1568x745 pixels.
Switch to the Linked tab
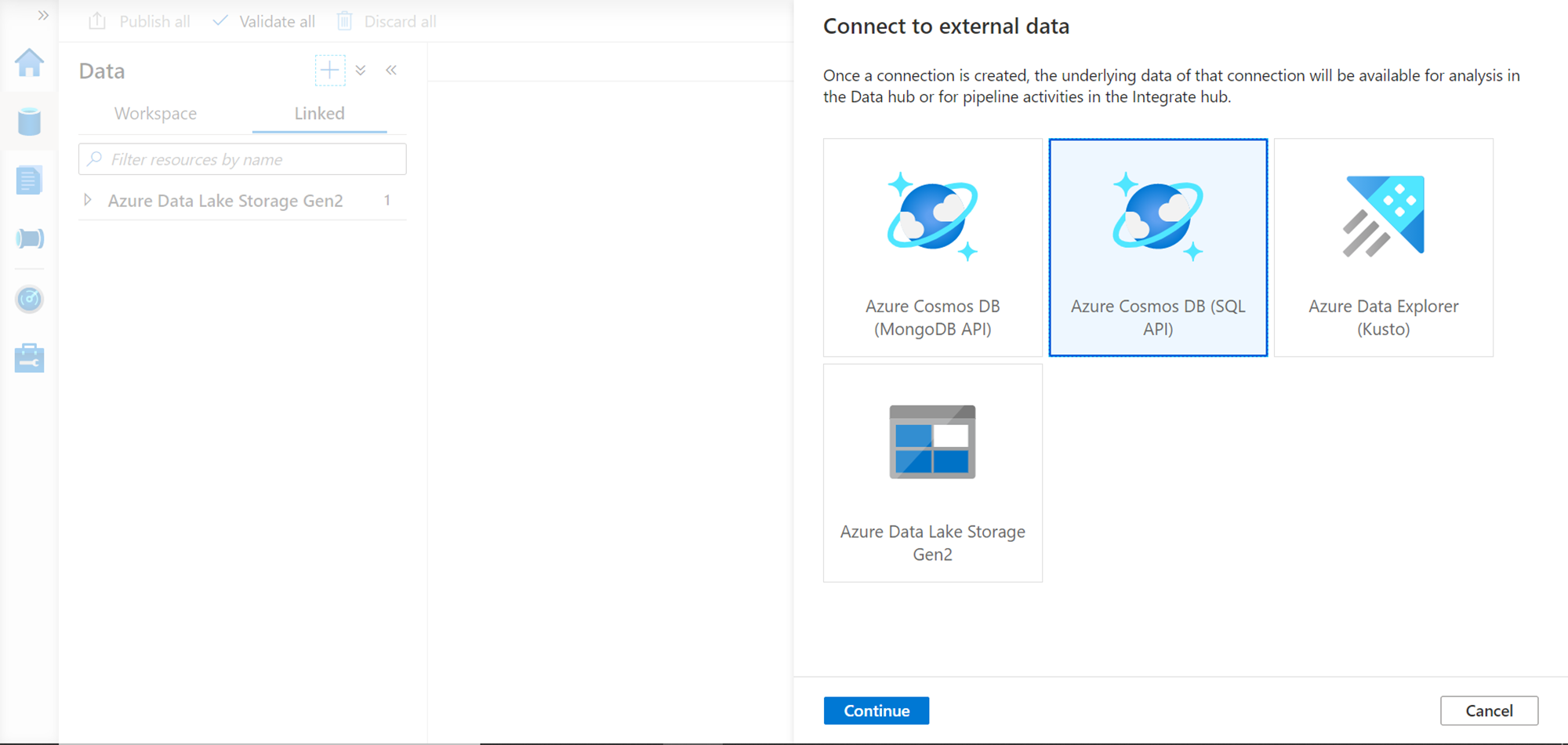click(319, 114)
